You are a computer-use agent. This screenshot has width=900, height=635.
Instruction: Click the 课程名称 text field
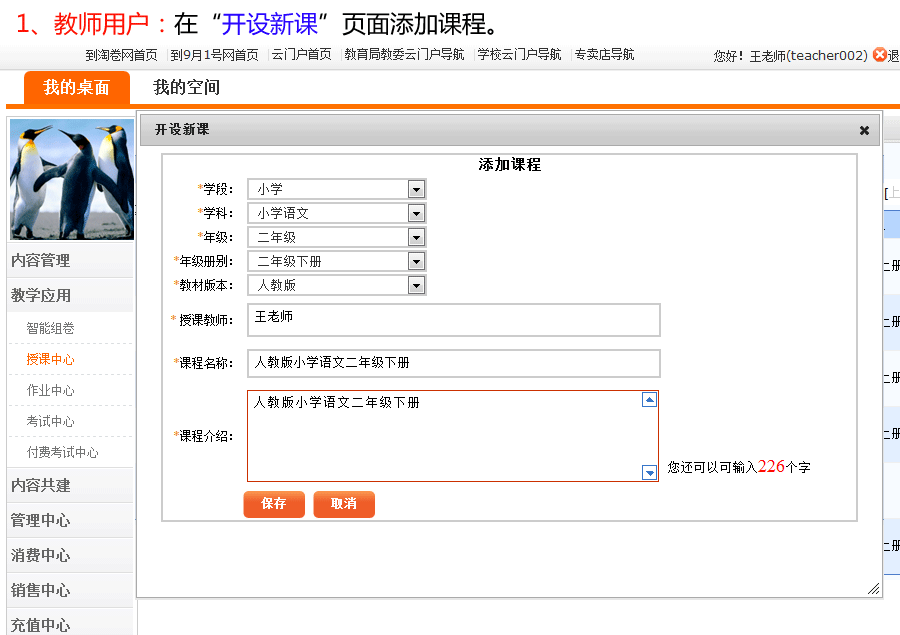(453, 363)
